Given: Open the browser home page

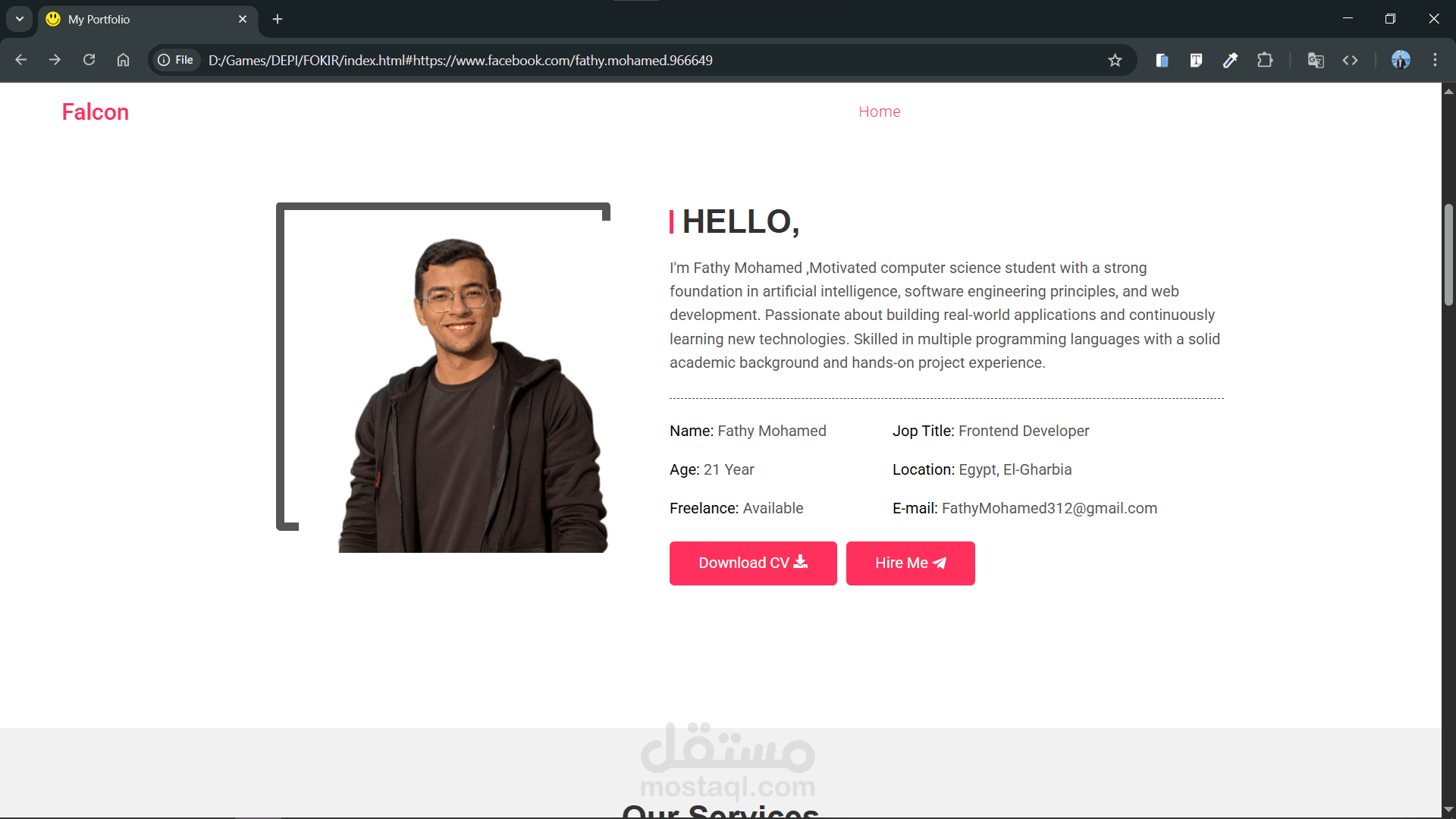Looking at the screenshot, I should 123,60.
